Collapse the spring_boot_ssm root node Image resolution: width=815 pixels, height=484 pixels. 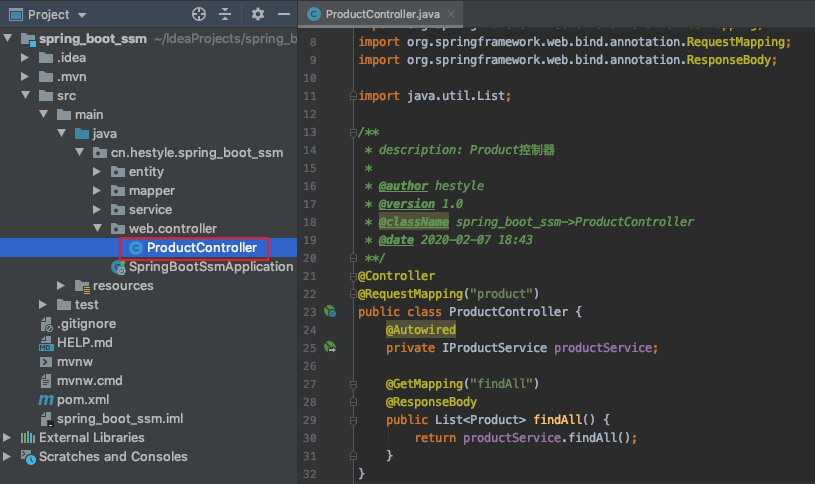[x=8, y=38]
